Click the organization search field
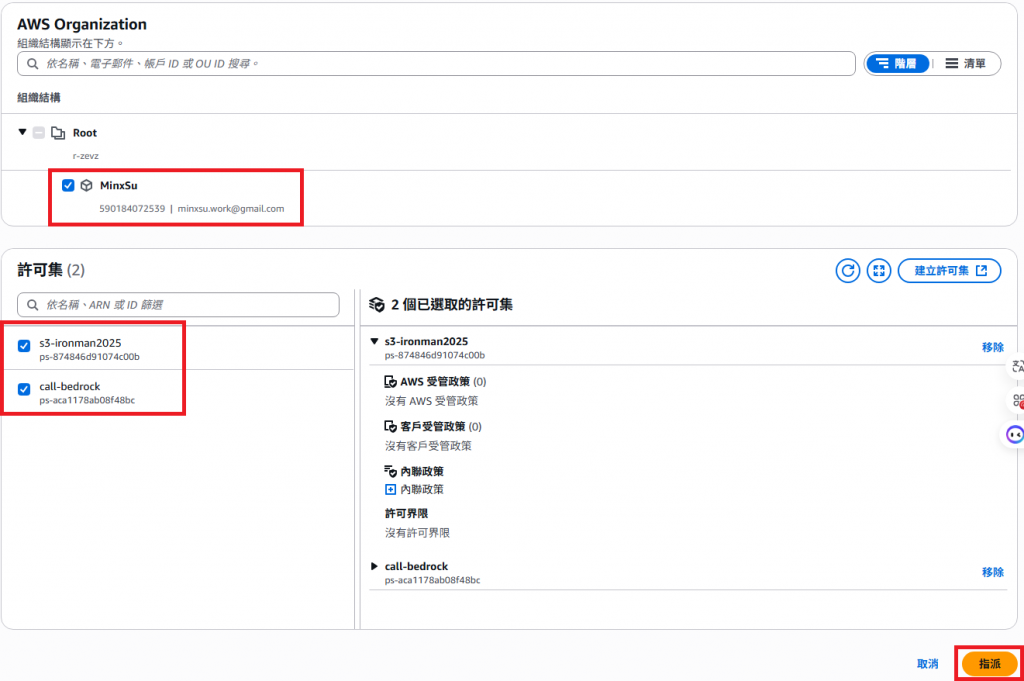Viewport: 1024px width, 681px height. tap(436, 63)
